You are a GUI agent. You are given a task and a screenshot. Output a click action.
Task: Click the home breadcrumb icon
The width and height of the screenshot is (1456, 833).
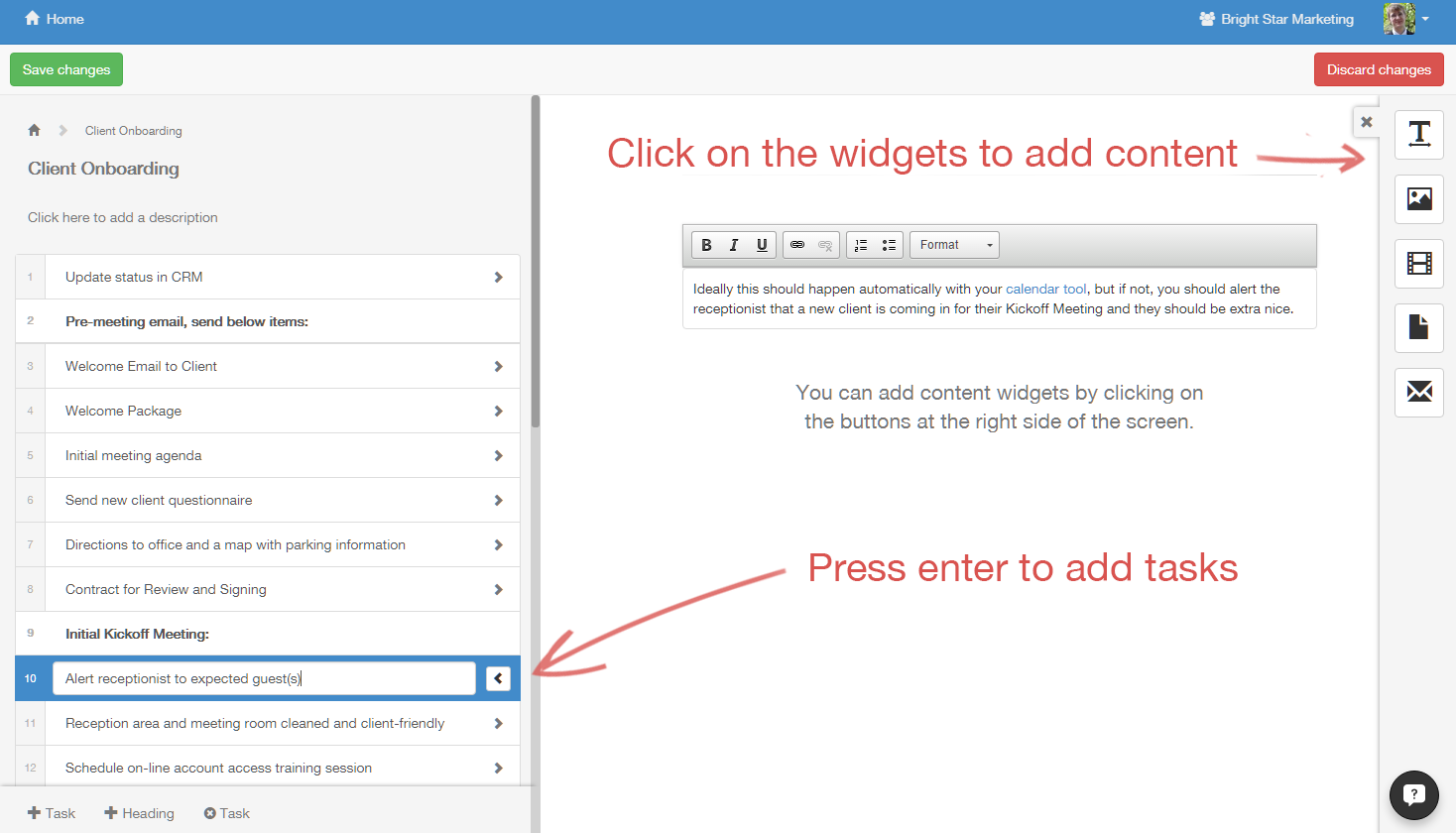(x=35, y=130)
